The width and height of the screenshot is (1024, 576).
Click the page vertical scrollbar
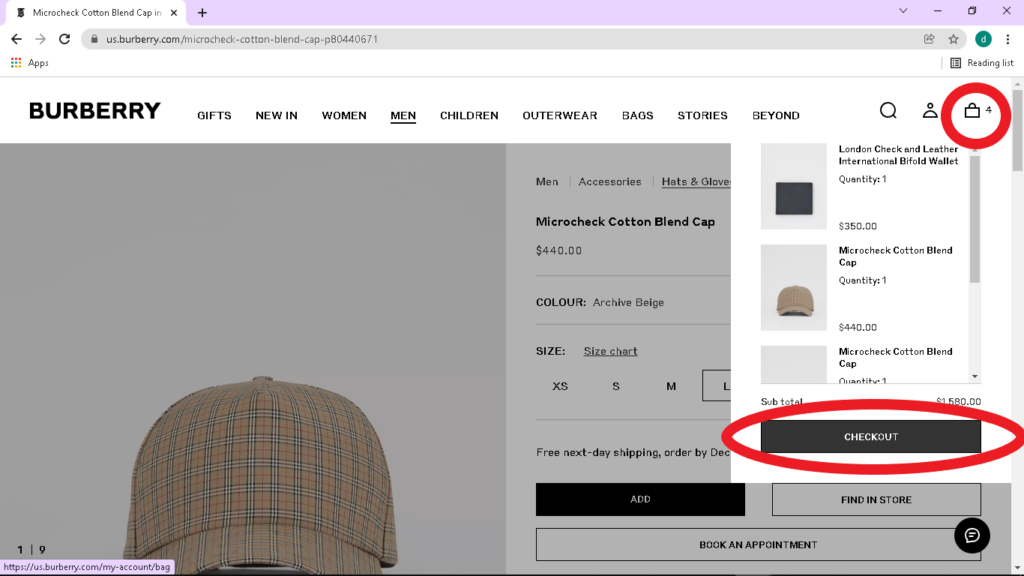pos(1017,131)
